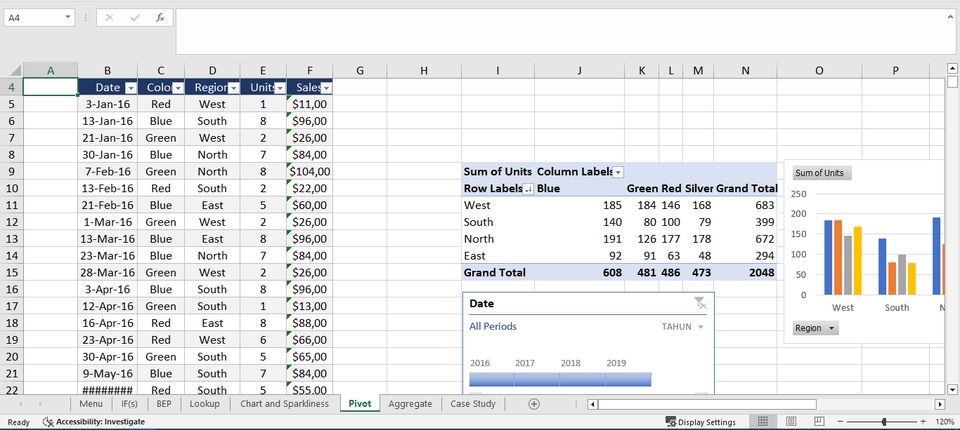Switch to the BEP sheet tab

163,404
